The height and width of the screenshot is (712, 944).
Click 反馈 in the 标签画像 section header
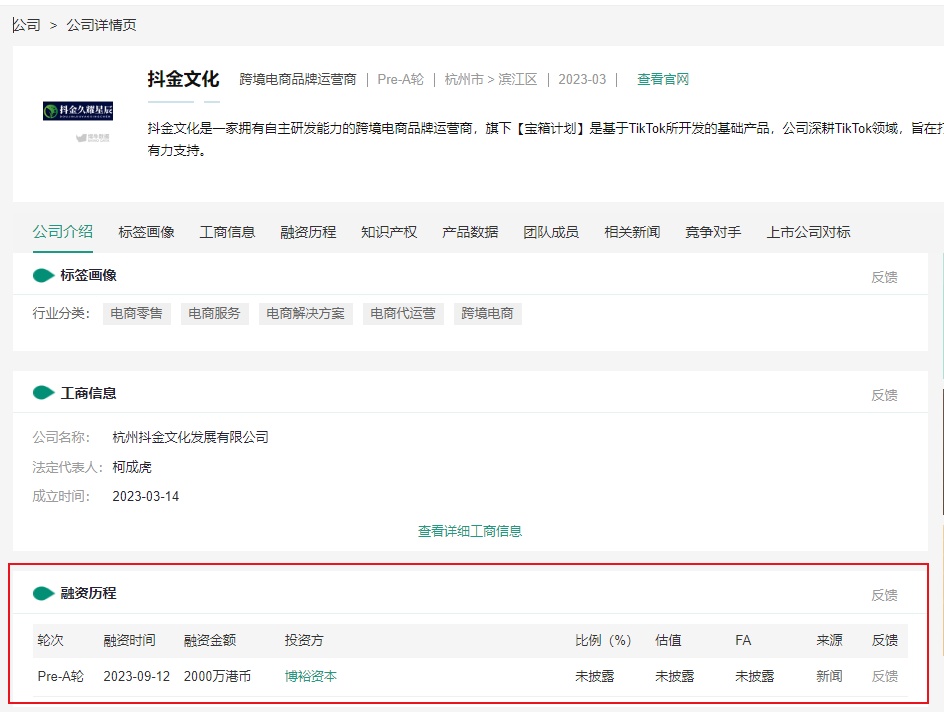(x=884, y=277)
